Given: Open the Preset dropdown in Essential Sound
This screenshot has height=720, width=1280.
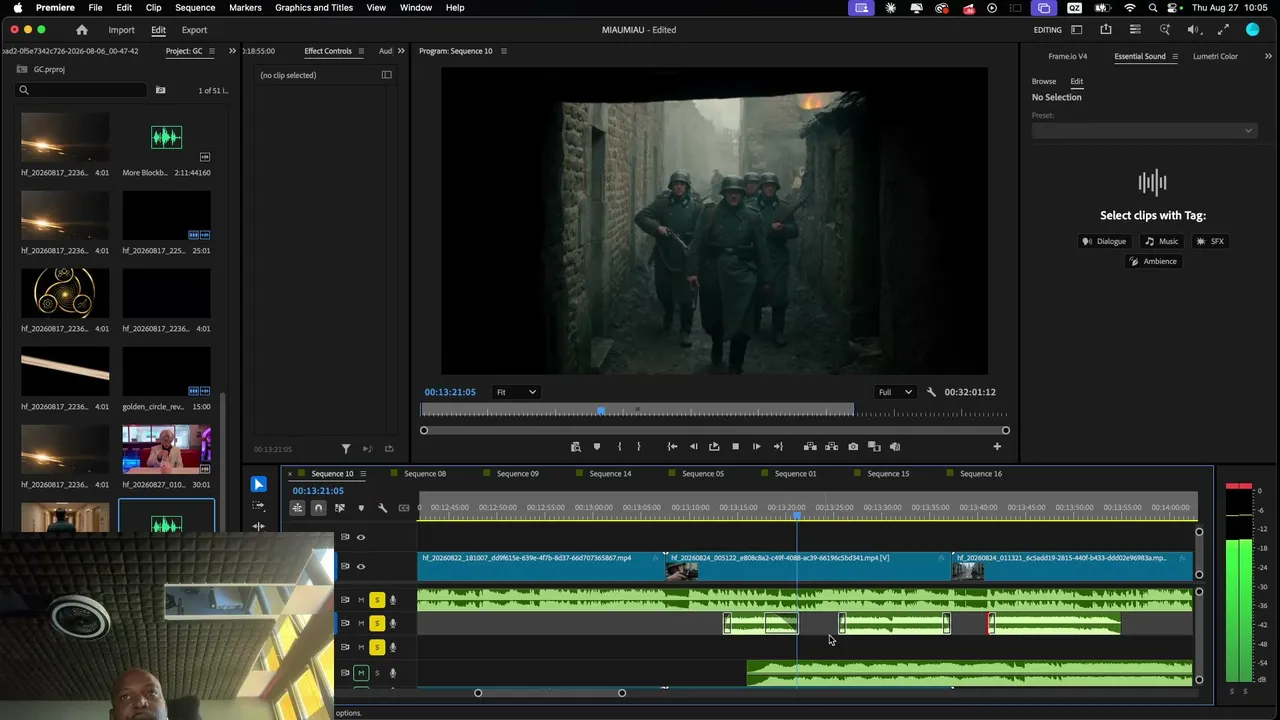Looking at the screenshot, I should coord(1144,130).
